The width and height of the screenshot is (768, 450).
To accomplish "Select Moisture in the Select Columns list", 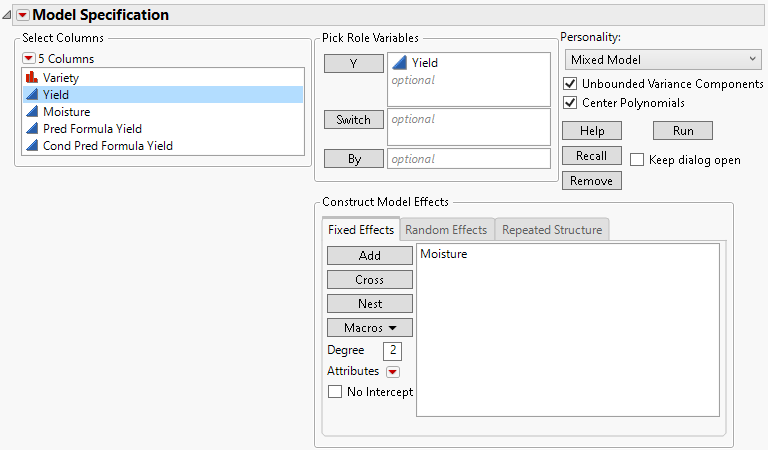I will click(163, 112).
